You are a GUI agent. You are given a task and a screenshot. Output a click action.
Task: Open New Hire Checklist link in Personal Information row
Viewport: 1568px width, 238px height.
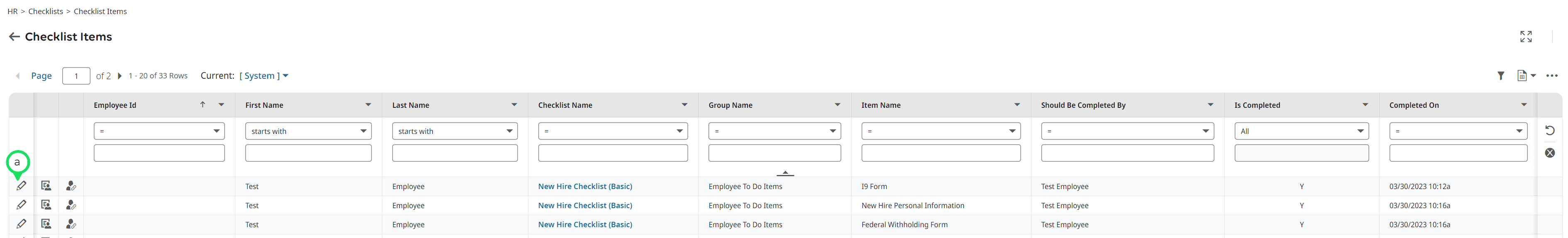pyautogui.click(x=585, y=205)
